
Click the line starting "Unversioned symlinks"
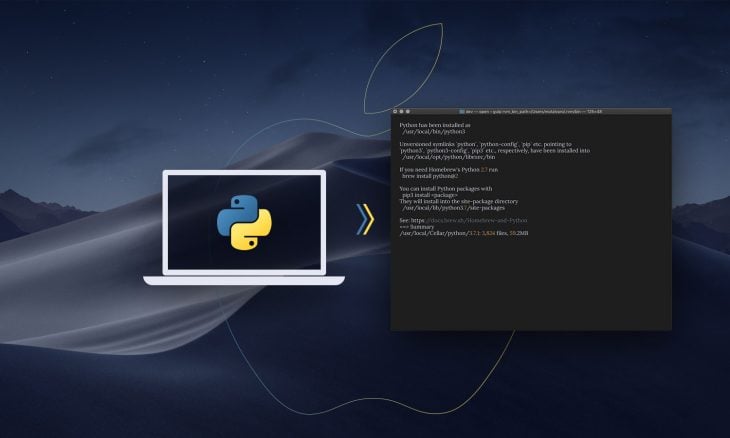(x=486, y=144)
